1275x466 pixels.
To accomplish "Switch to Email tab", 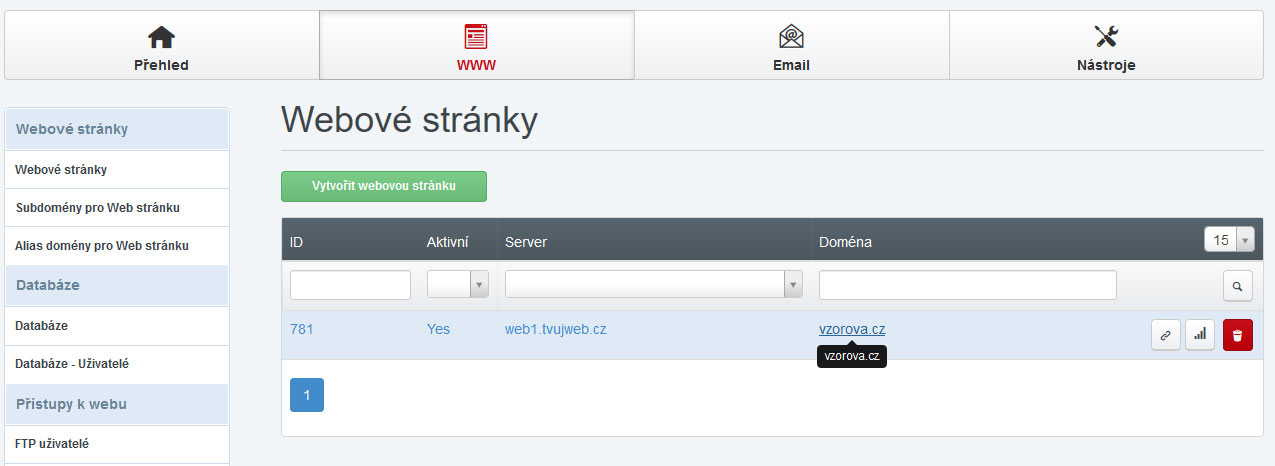I will [x=791, y=46].
